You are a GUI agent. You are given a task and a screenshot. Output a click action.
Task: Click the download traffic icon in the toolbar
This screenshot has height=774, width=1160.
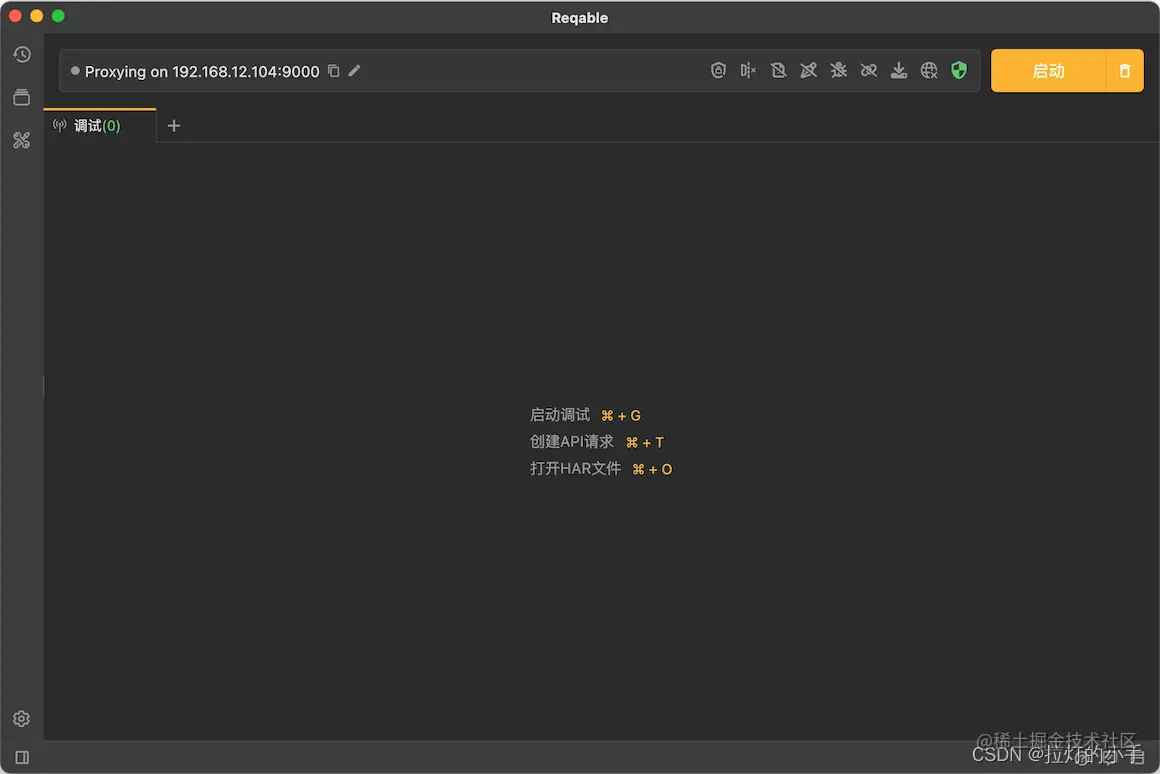click(x=898, y=70)
